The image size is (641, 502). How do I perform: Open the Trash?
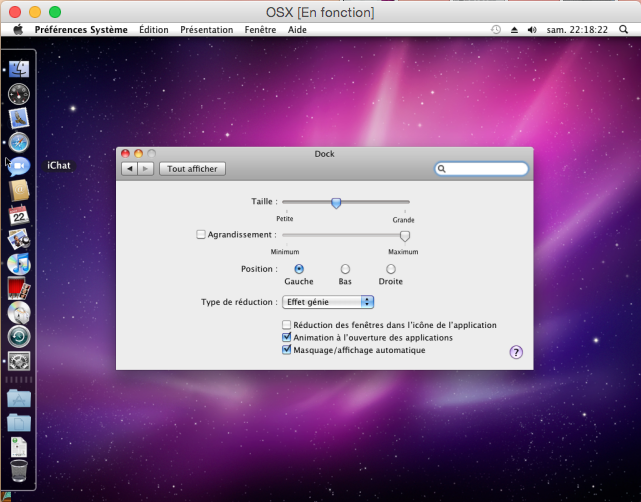19,471
